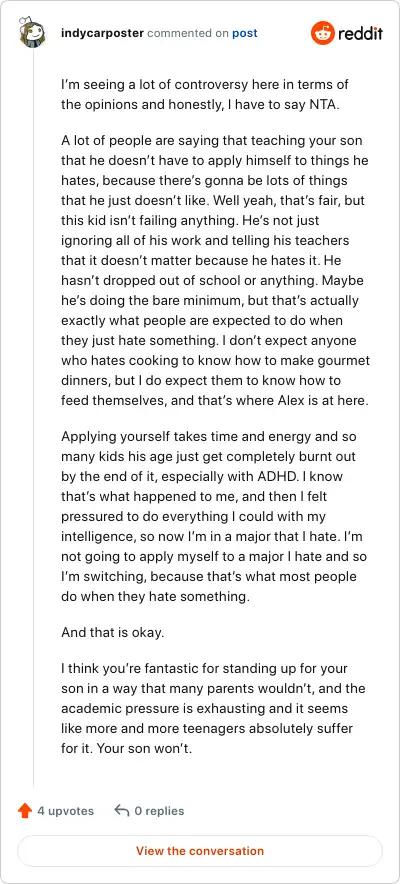Open "View the conversation" button
Viewport: 400px width, 884px height.
click(200, 851)
